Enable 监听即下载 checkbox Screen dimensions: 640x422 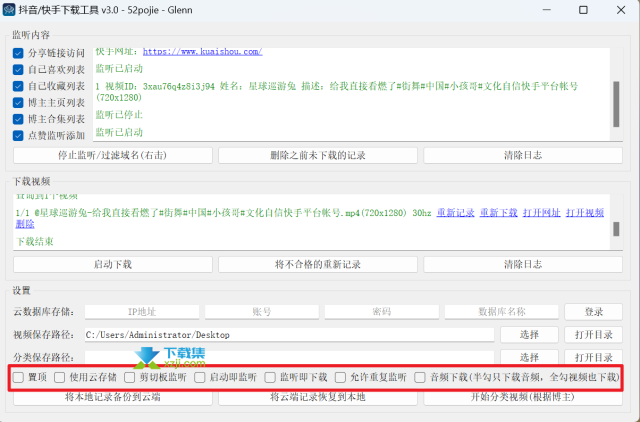[270, 378]
